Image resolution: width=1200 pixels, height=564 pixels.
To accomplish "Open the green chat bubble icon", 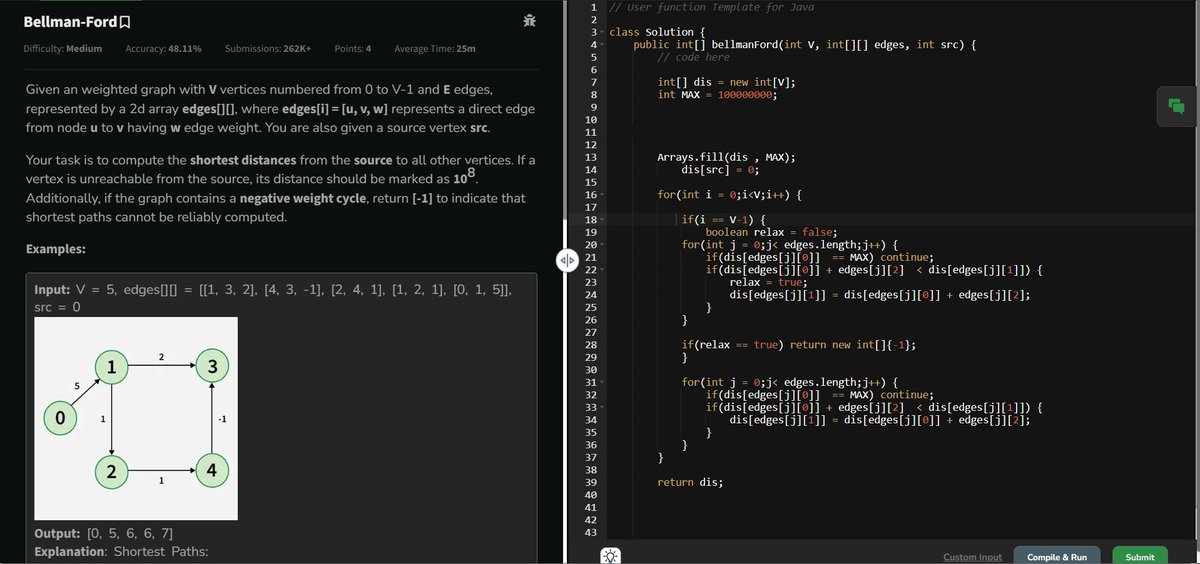I will [x=1176, y=106].
